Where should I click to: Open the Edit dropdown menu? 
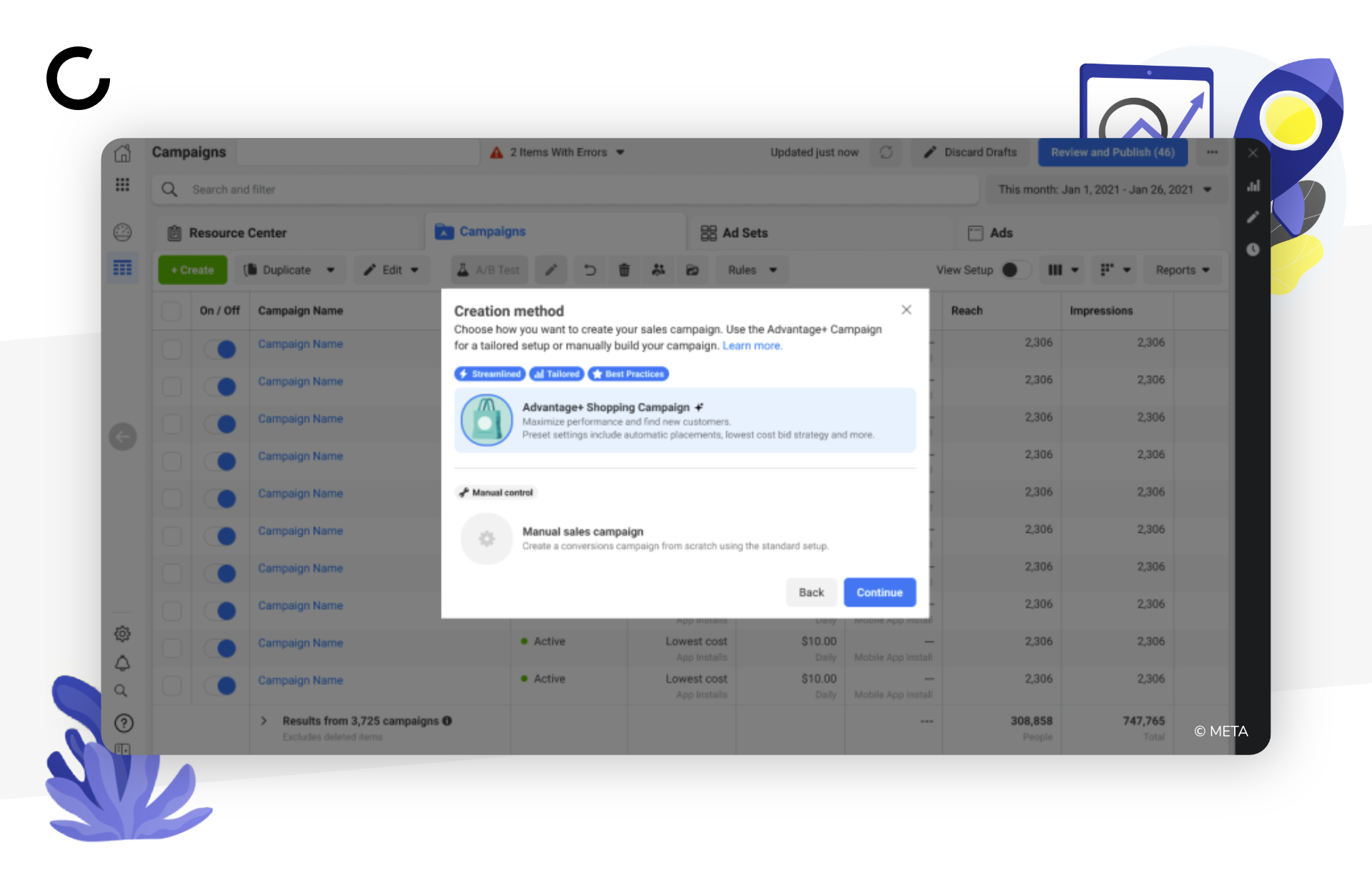[392, 270]
